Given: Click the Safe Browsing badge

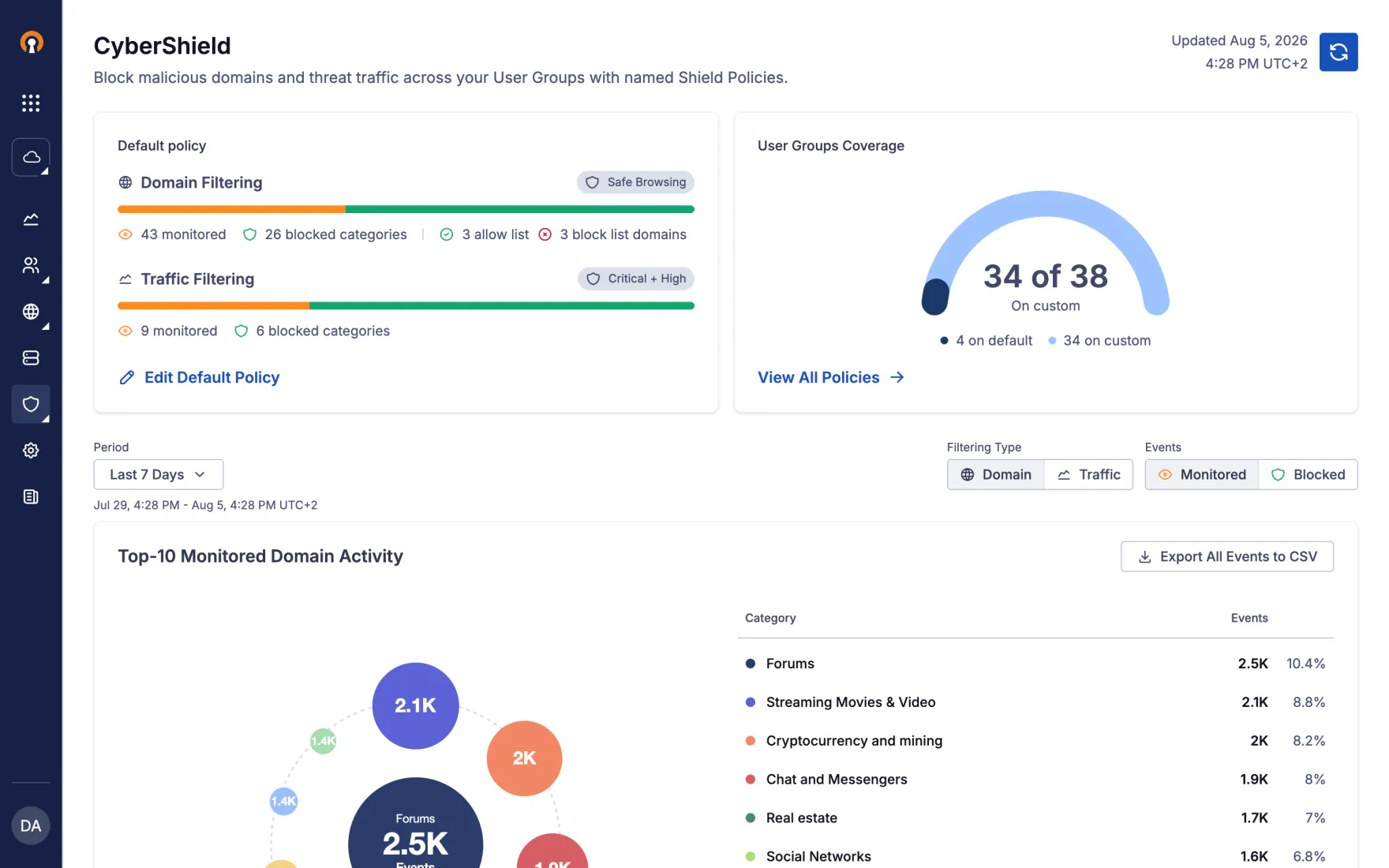Looking at the screenshot, I should point(635,182).
